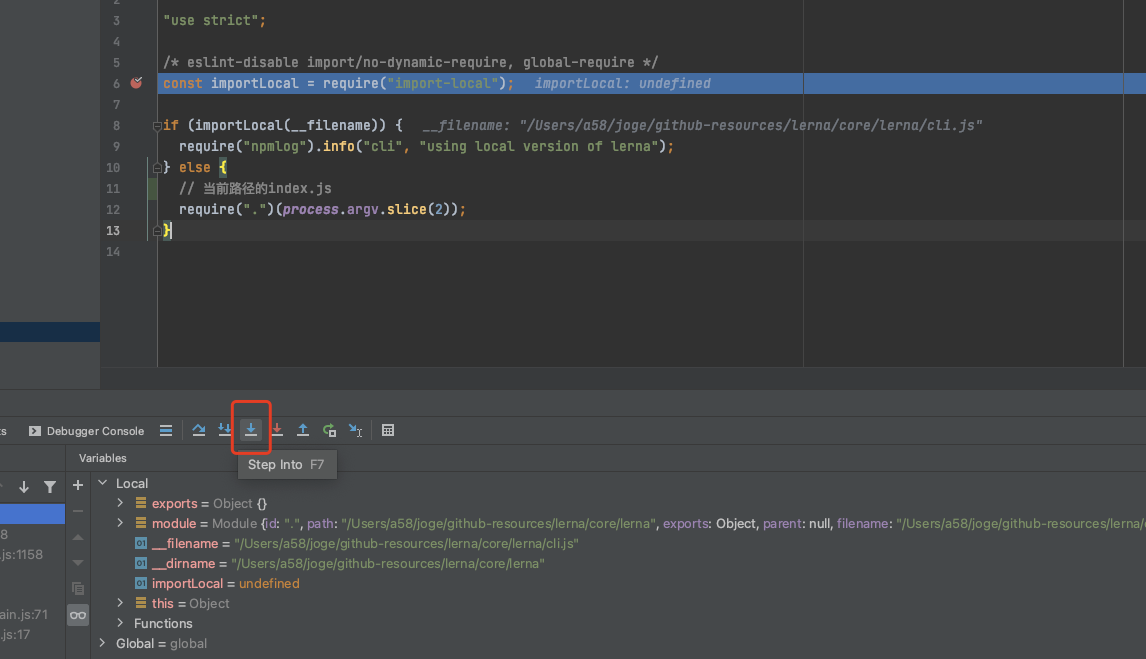Click the Step Out upward arrow icon
This screenshot has height=659, width=1146.
click(x=303, y=430)
